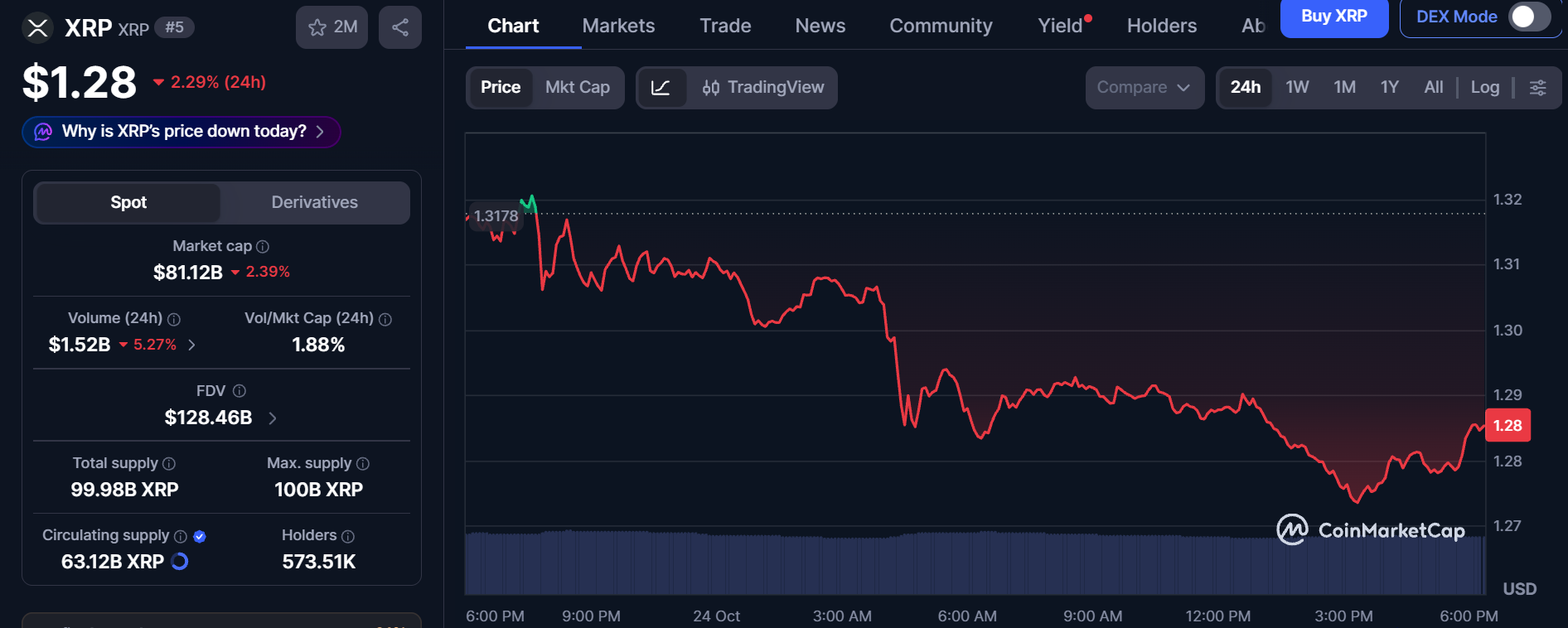Expand Volume (24h) details chevron
The image size is (1568, 628).
tap(192, 345)
